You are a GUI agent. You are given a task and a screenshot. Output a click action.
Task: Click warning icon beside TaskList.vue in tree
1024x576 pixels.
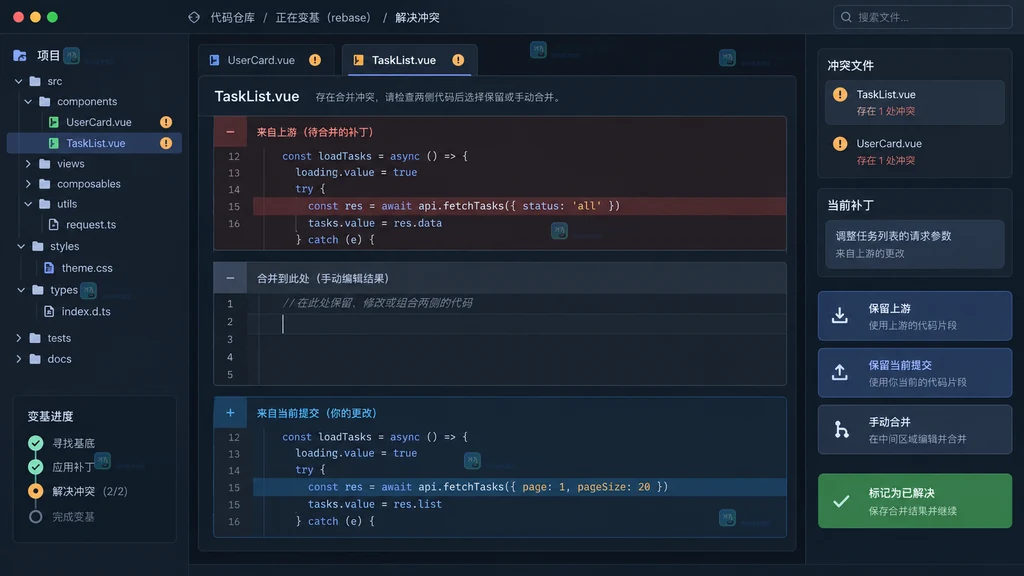[166, 143]
